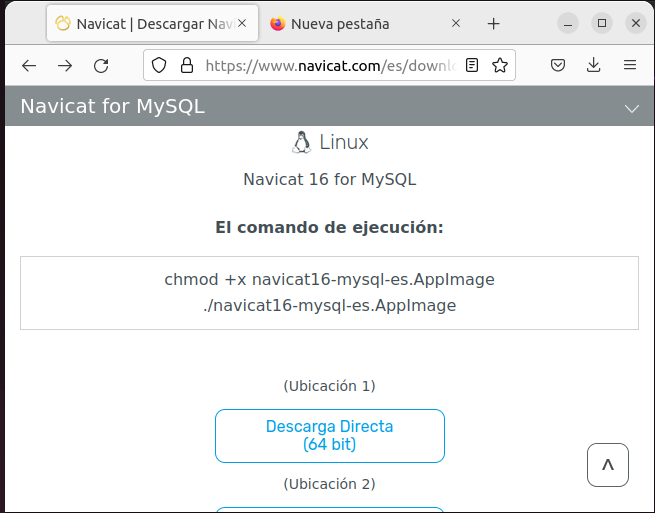Show site security info via padlock
This screenshot has width=655, height=513.
coord(186,65)
